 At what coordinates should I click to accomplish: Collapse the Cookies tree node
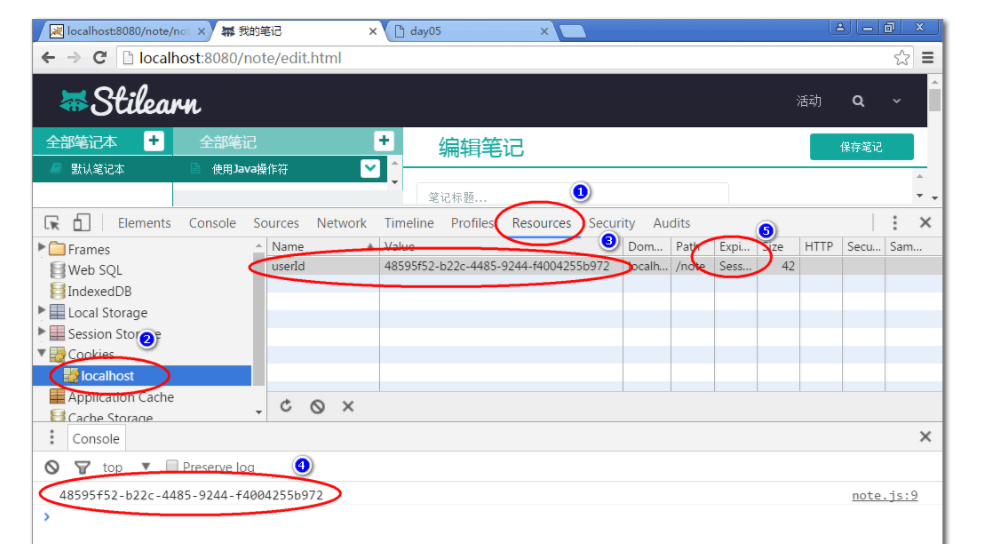tap(41, 353)
